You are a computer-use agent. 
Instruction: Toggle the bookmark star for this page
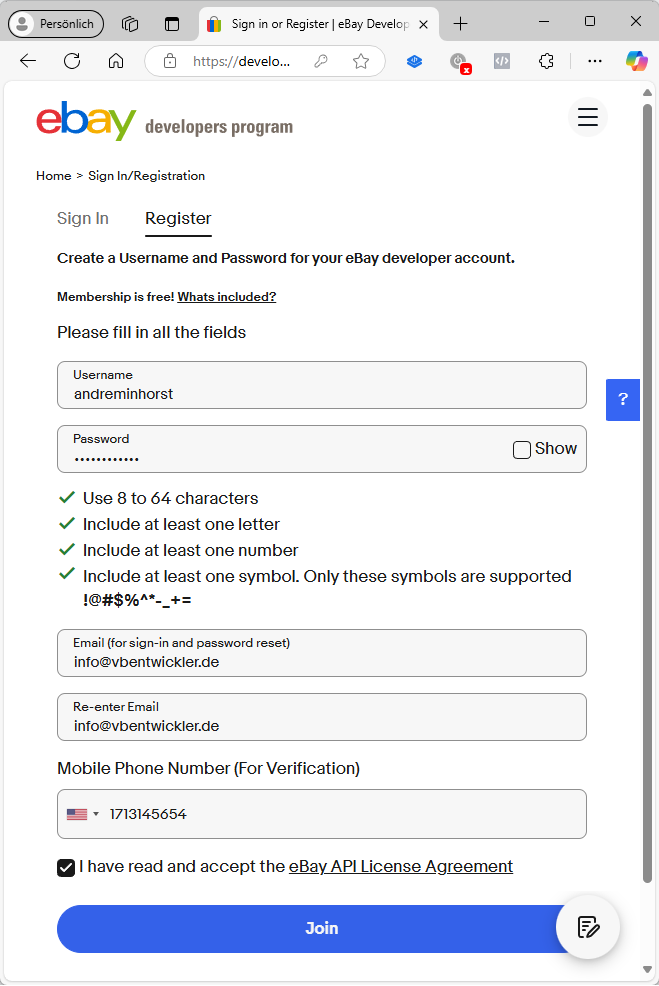click(360, 61)
